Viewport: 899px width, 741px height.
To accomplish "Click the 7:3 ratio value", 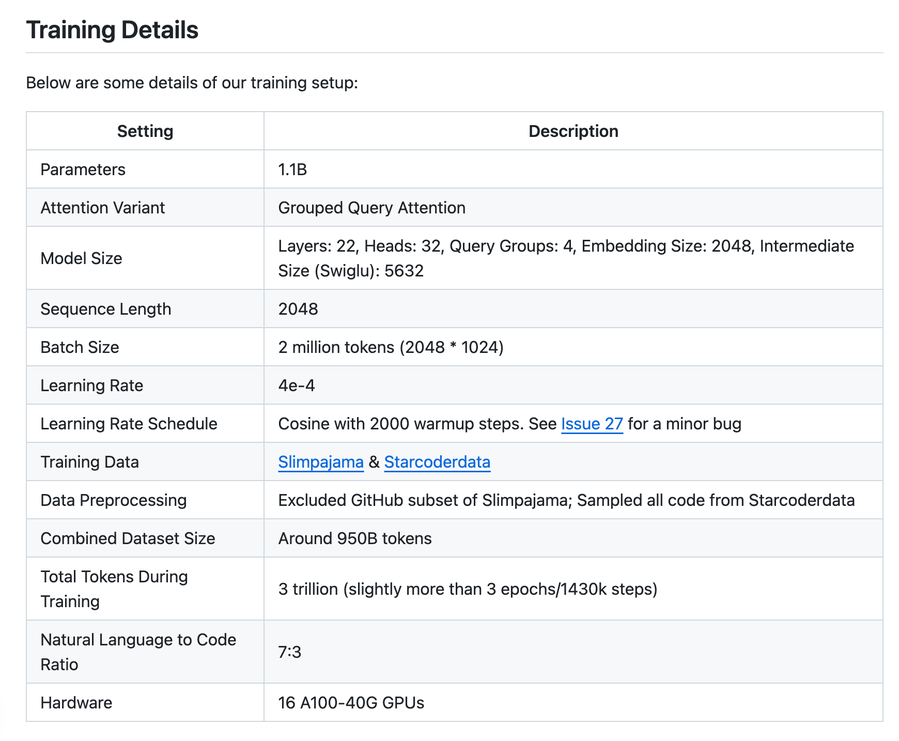I will coord(290,652).
